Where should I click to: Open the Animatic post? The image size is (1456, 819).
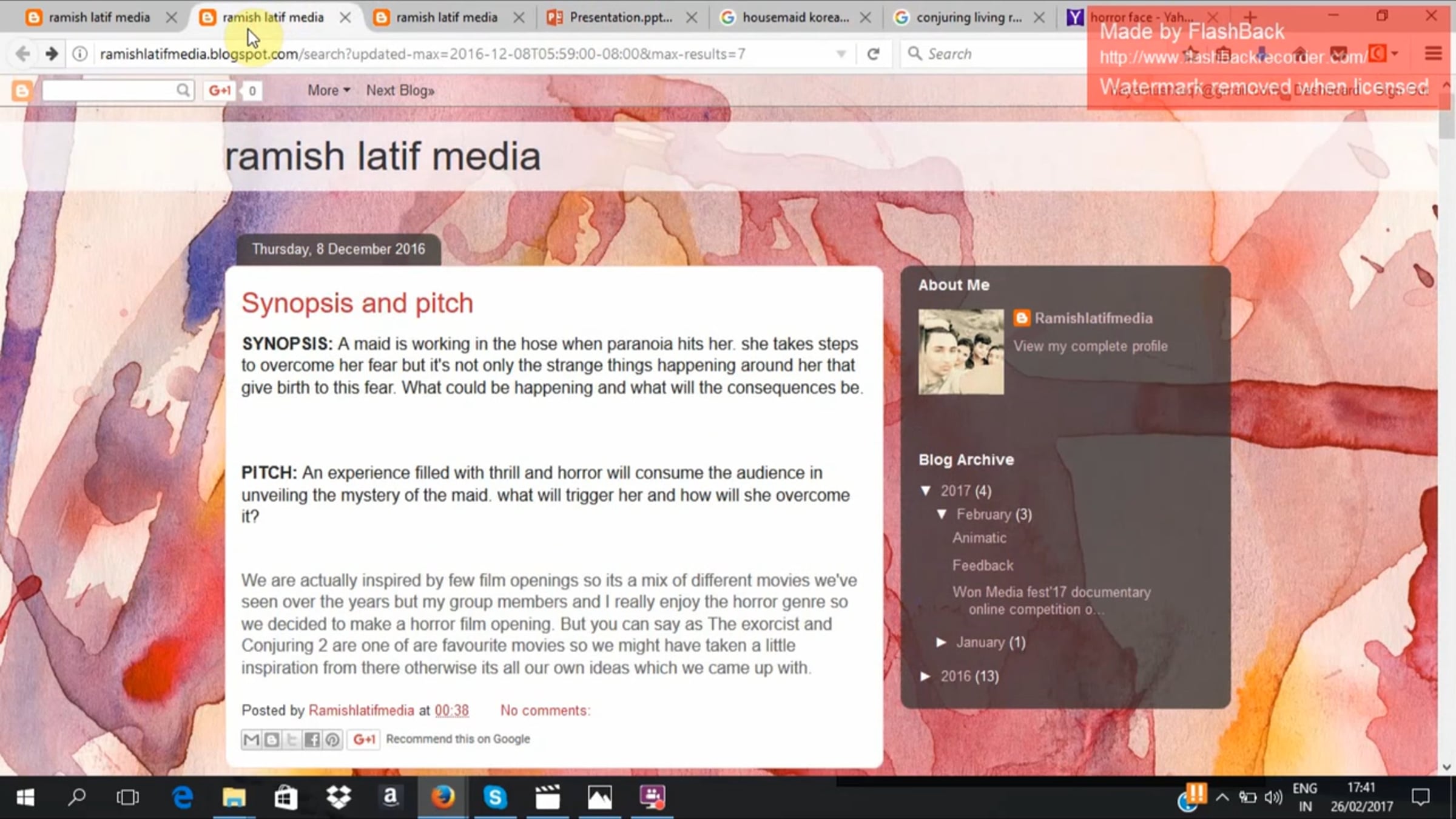coord(979,538)
